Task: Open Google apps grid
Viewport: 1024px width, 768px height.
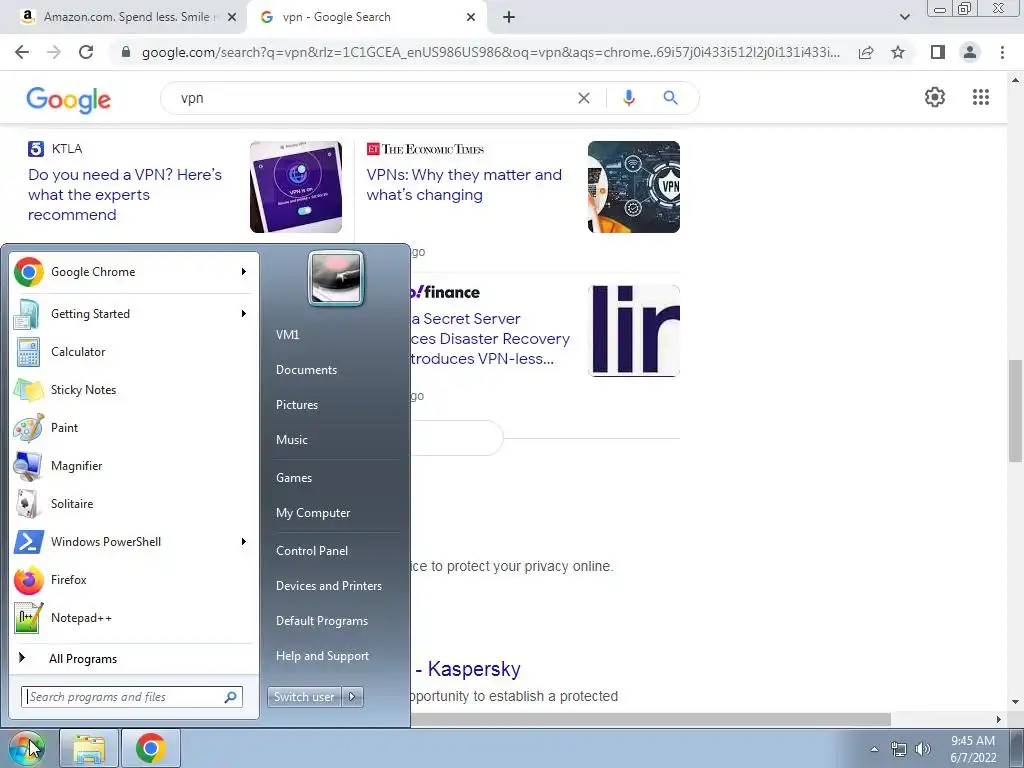Action: click(x=981, y=97)
